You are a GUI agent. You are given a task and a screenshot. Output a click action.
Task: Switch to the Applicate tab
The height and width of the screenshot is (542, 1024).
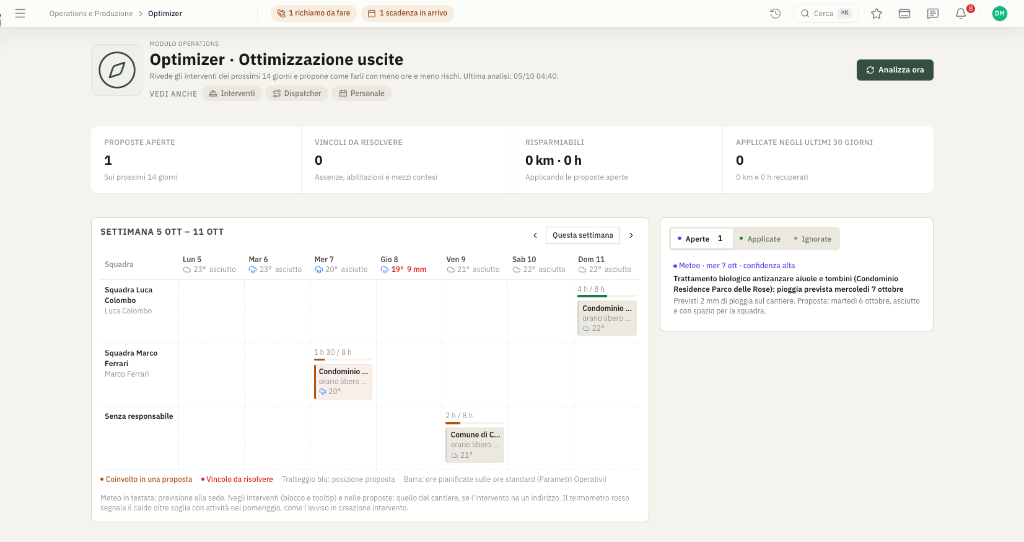pyautogui.click(x=760, y=239)
